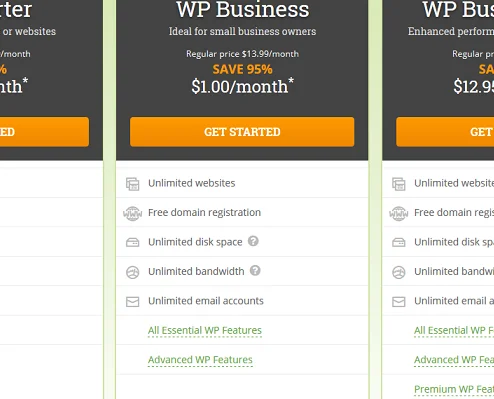Click the Unlimited websites icon in WP Business
This screenshot has height=399, width=494.
coord(132,184)
